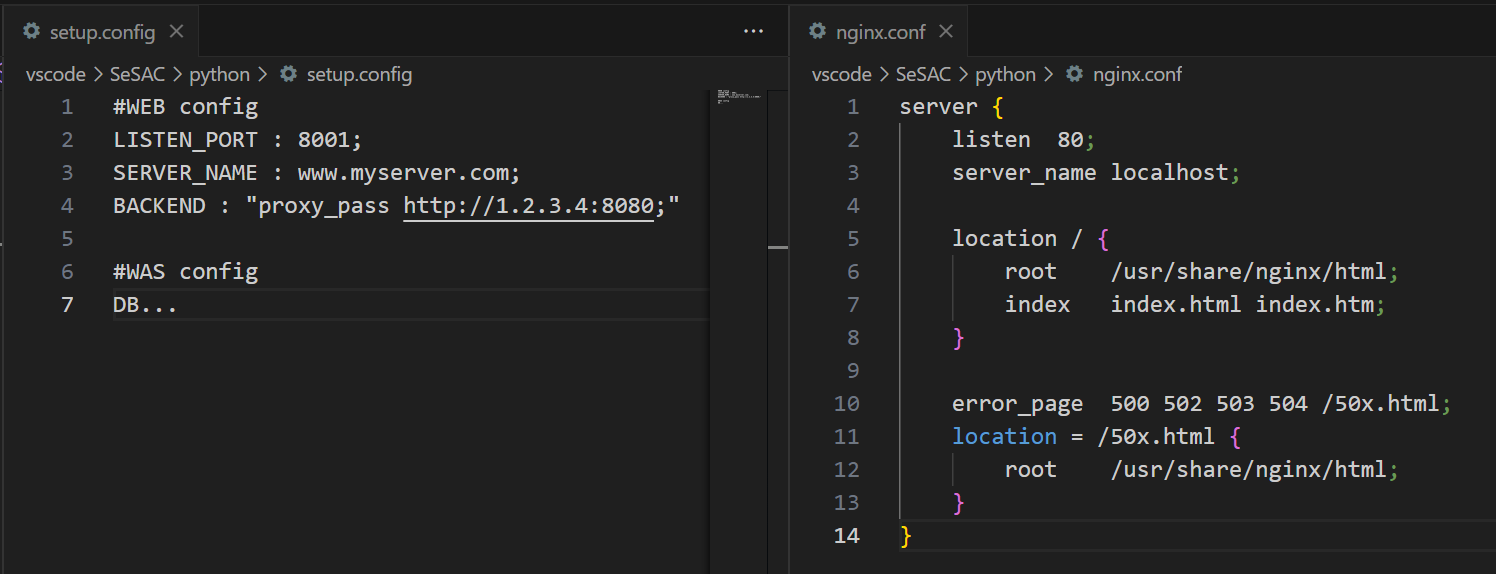
Task: Click the '#WEB config' comment line
Action: coord(186,107)
